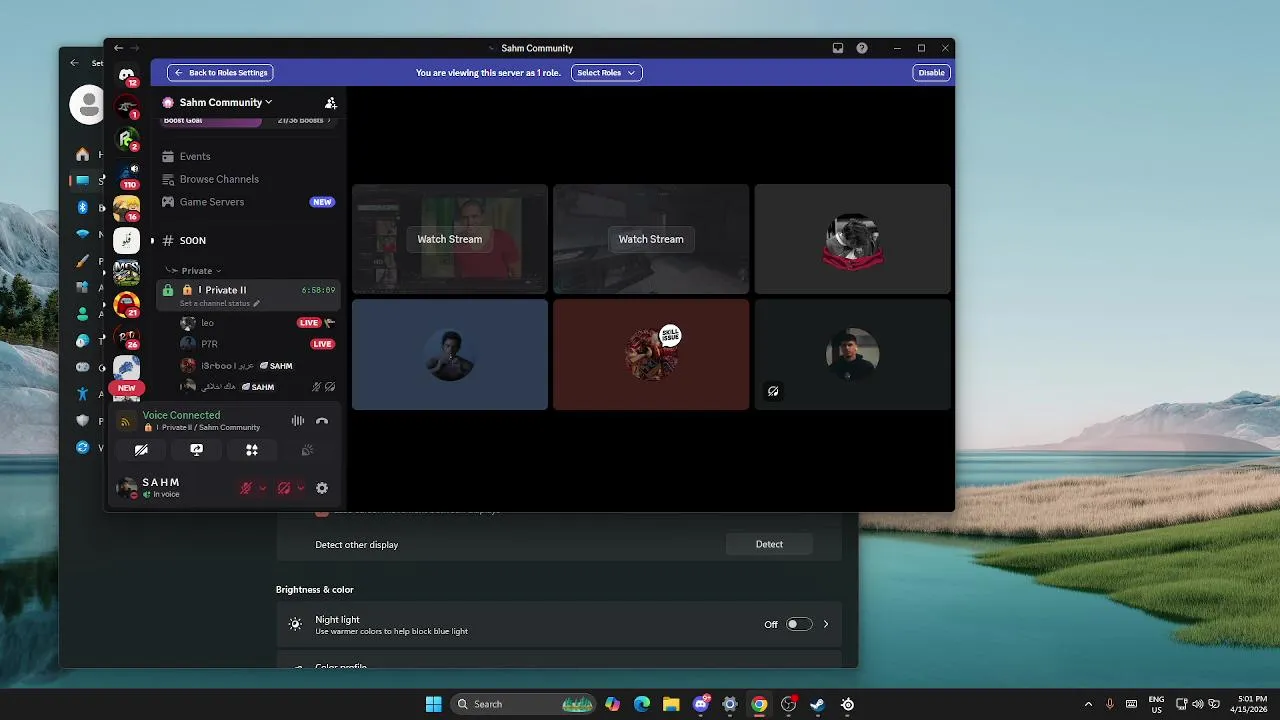The width and height of the screenshot is (1280, 720).
Task: Open the Windows Start menu
Action: [x=433, y=704]
